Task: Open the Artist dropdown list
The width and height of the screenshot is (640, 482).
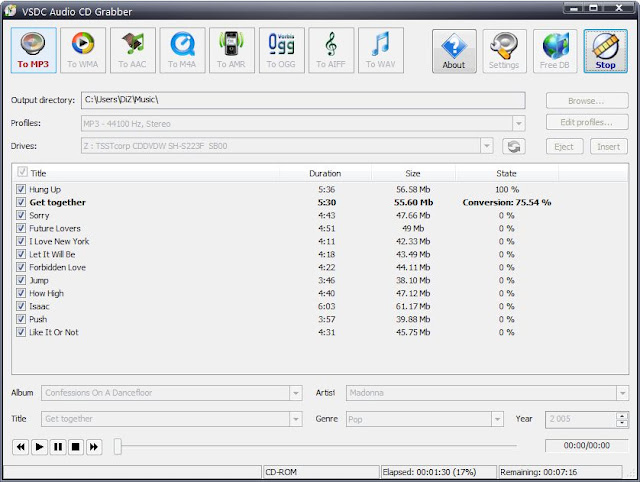Action: pyautogui.click(x=622, y=393)
